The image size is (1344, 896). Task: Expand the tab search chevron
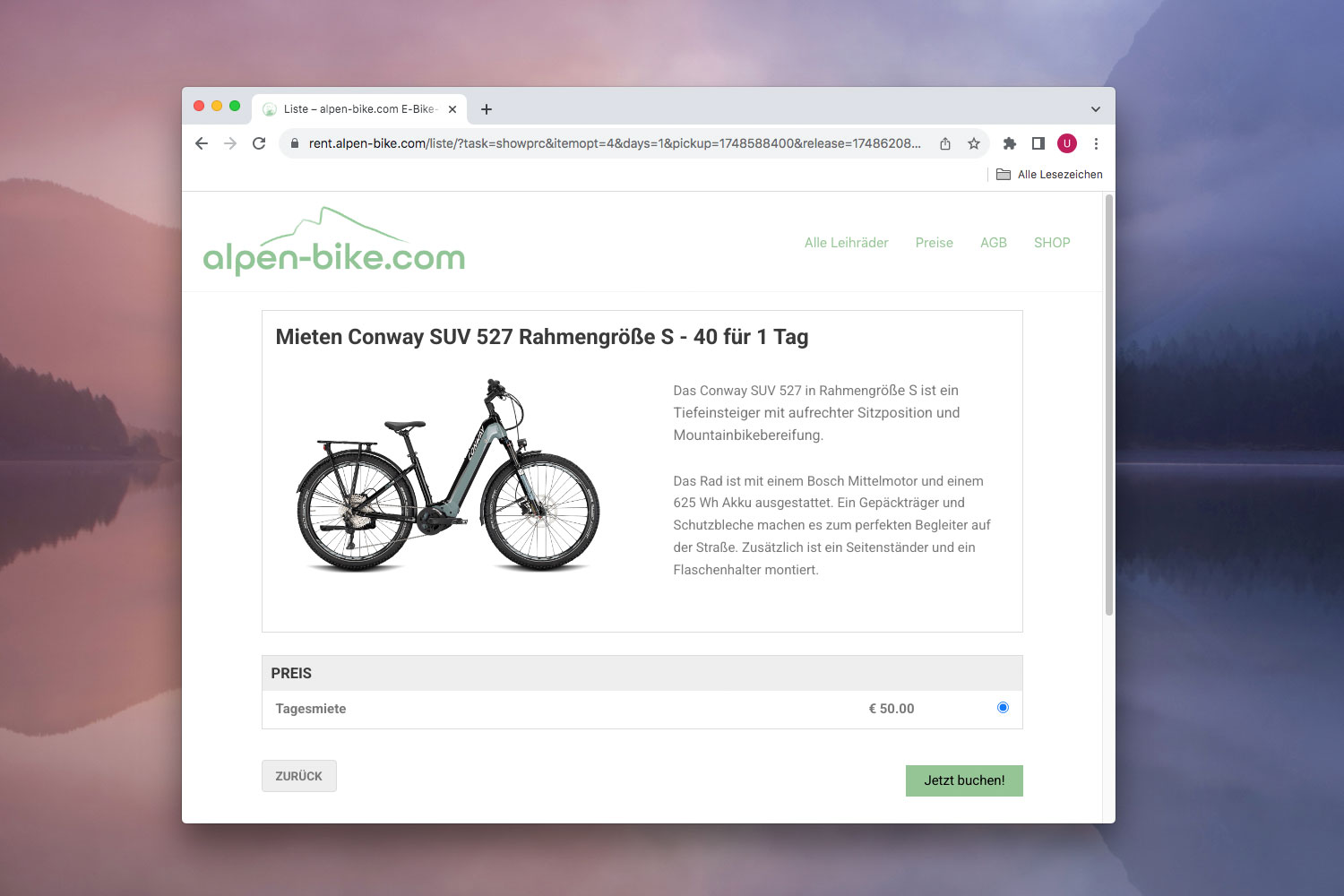click(1095, 109)
